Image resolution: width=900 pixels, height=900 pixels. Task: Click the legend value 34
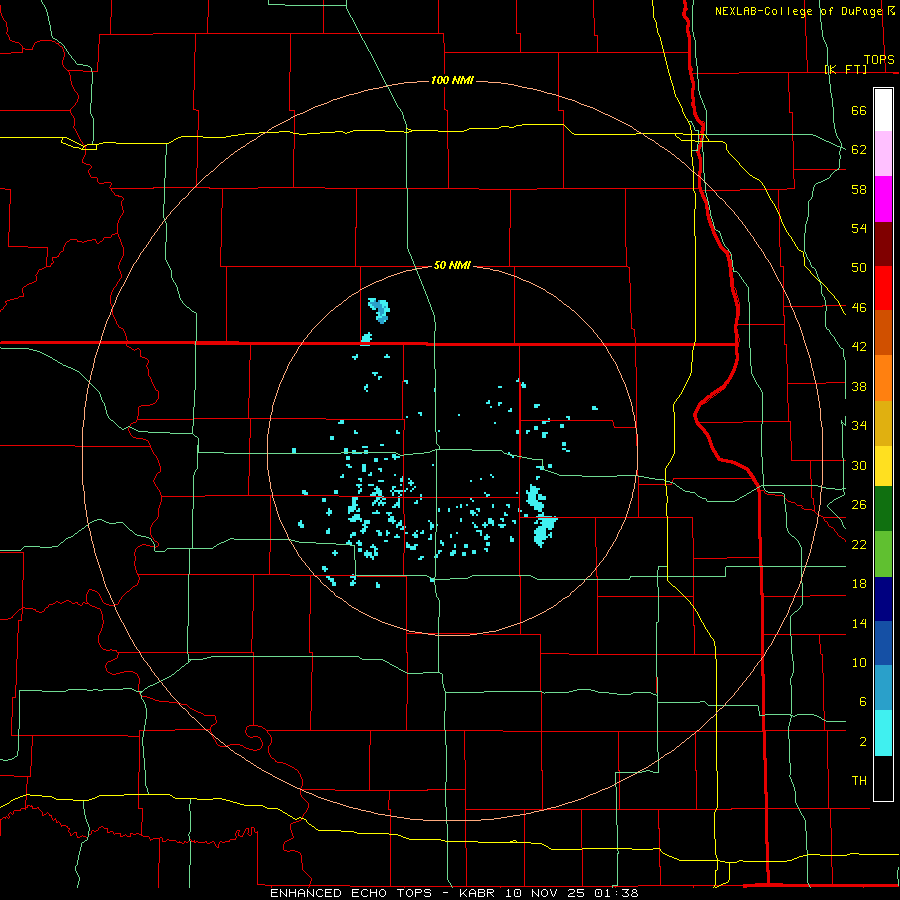click(859, 425)
